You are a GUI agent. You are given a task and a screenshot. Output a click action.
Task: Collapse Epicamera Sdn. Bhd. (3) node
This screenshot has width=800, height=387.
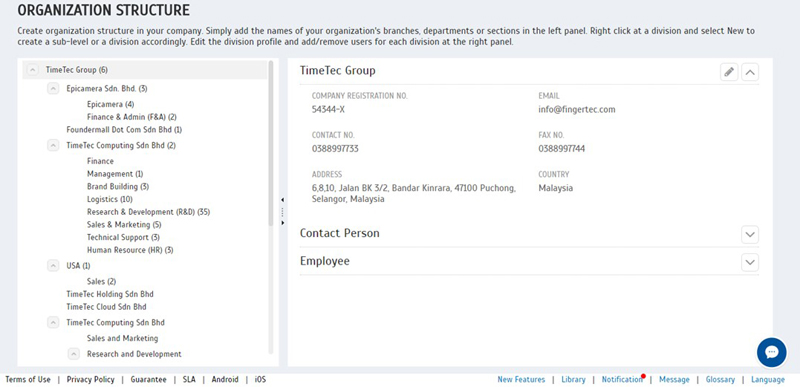click(x=53, y=89)
